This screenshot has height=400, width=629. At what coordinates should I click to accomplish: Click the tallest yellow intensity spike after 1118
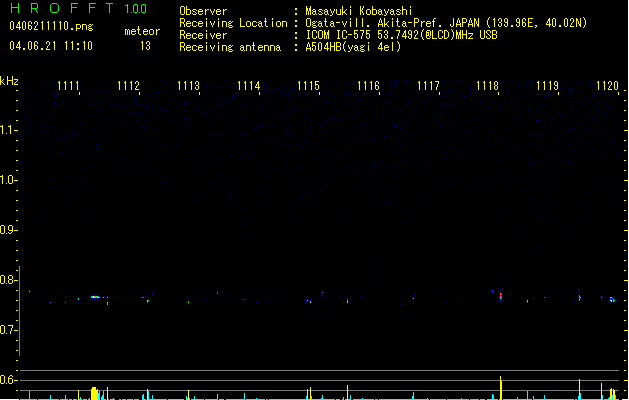click(x=501, y=388)
